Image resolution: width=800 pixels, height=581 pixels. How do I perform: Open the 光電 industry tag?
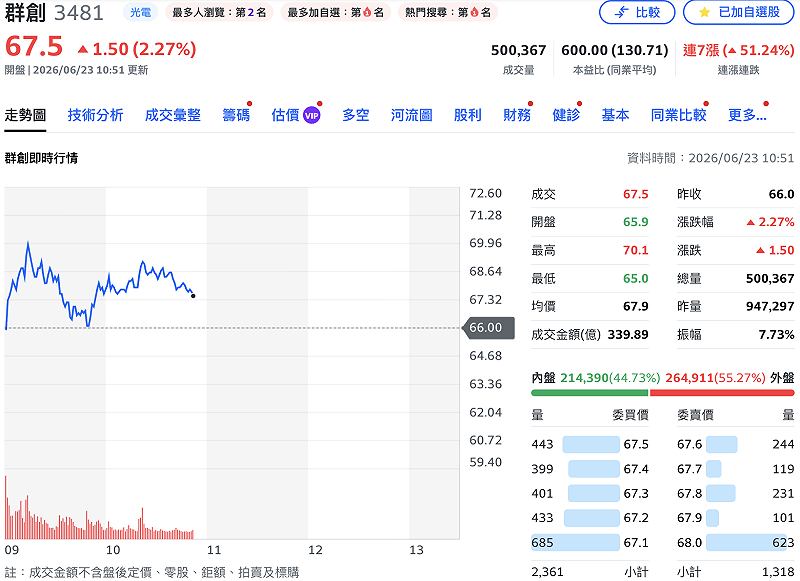(x=140, y=12)
